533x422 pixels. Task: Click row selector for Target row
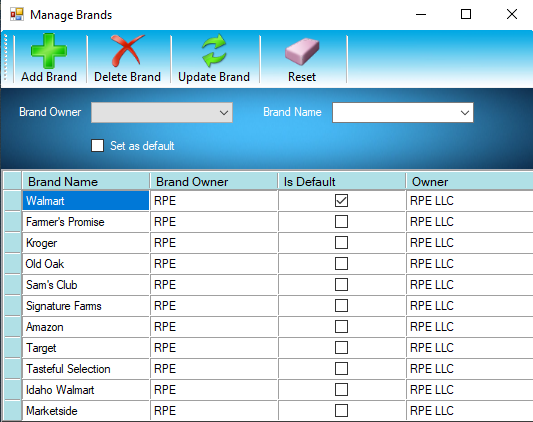[13, 348]
